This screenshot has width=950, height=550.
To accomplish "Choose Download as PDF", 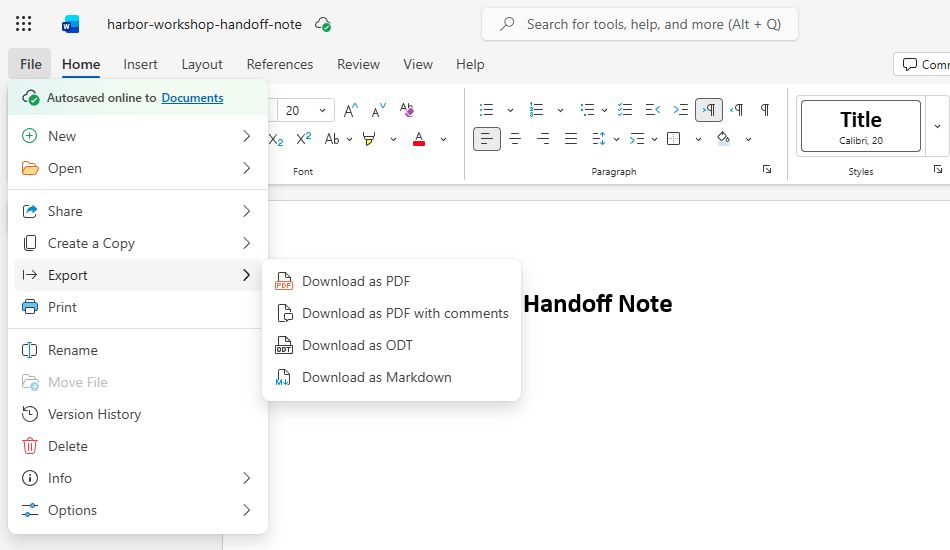I will 391,281.
